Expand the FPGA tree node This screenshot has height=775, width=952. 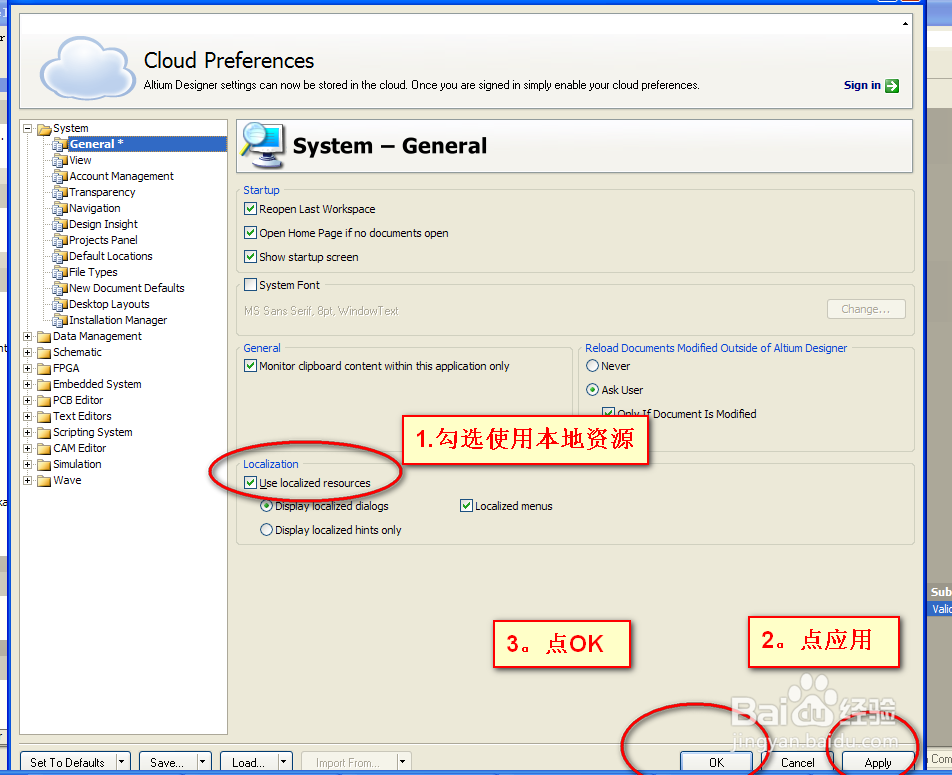click(27, 368)
